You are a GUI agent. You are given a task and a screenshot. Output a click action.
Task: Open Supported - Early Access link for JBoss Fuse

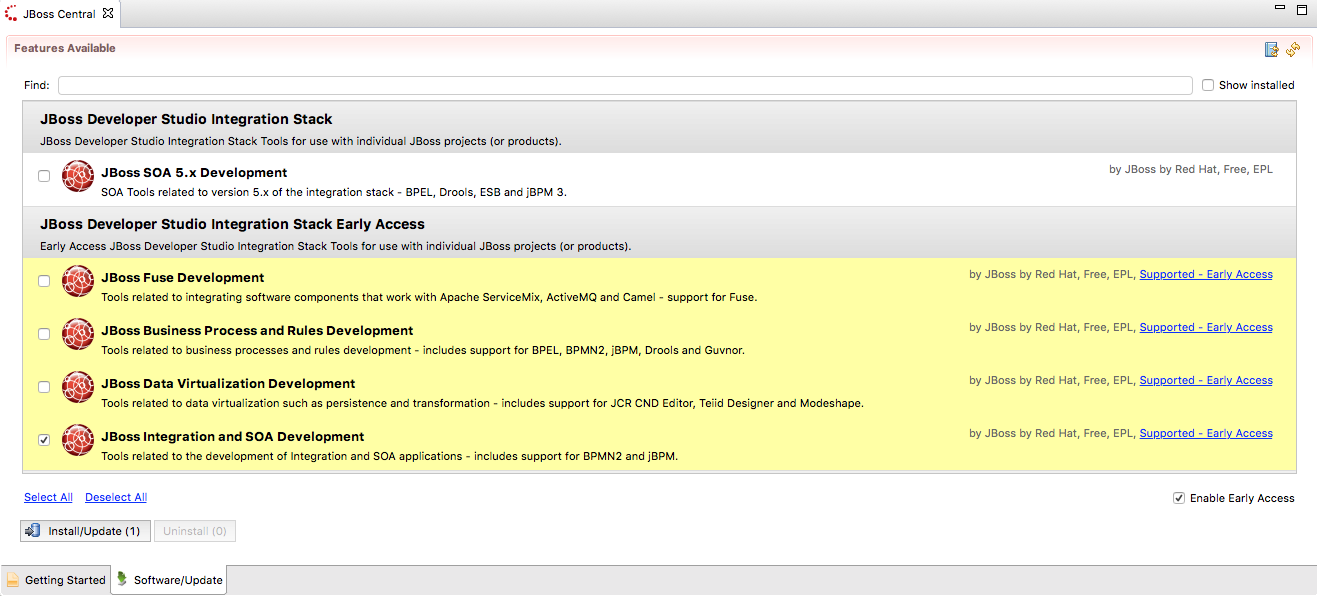point(1206,274)
